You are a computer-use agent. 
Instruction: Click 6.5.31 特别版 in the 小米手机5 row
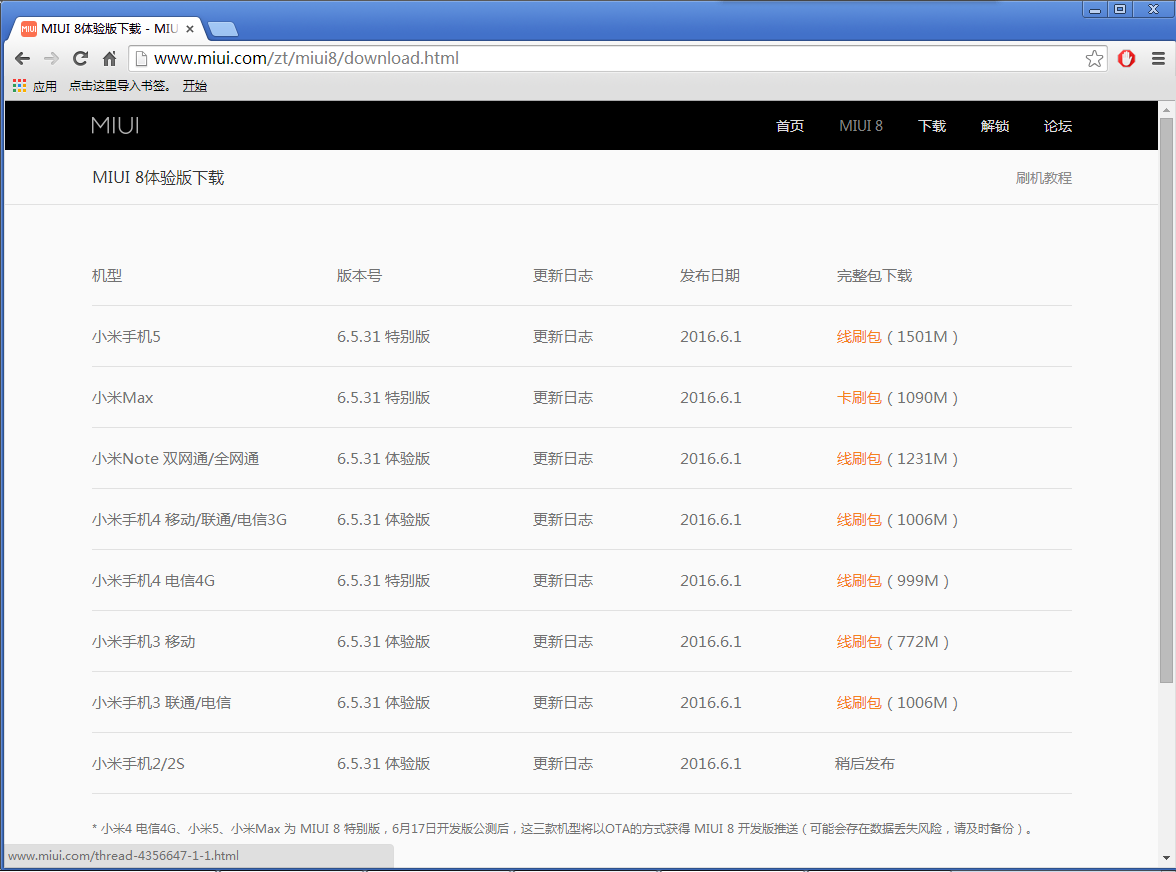(383, 337)
